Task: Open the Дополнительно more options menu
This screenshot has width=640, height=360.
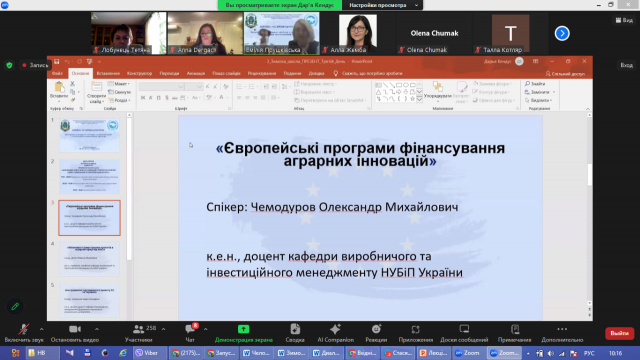Action: pyautogui.click(x=562, y=333)
